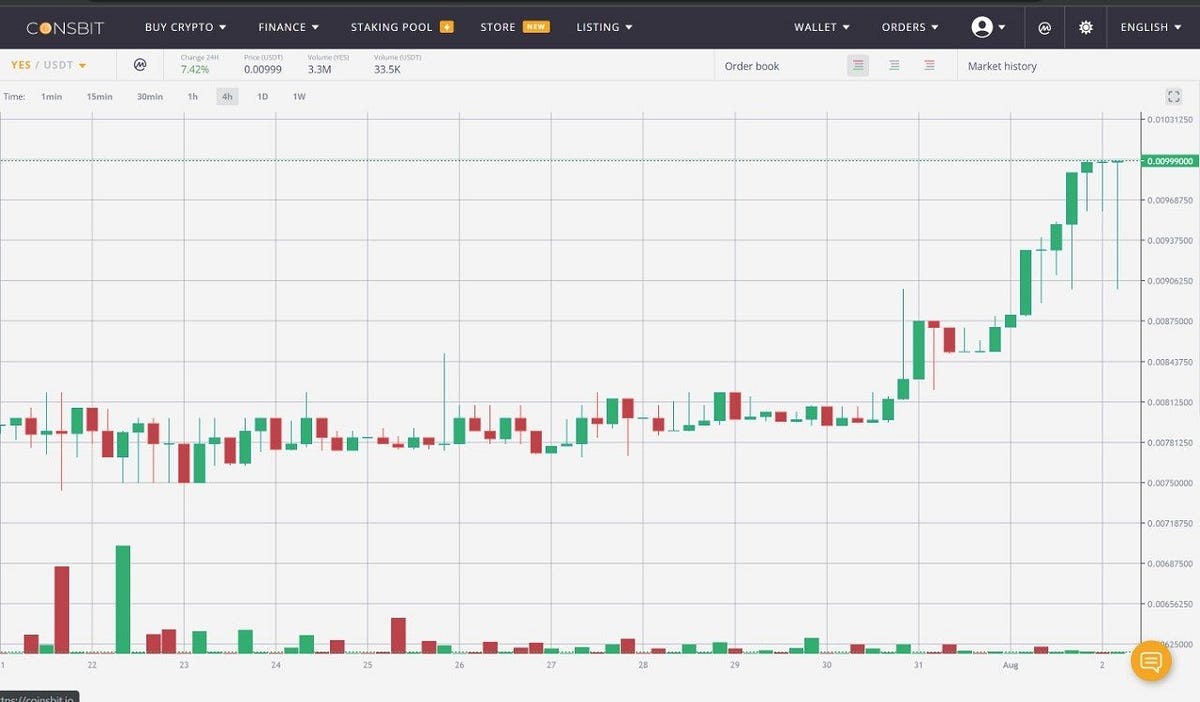Open the CoinMarketCap icon in top bar
The image size is (1200, 702).
coord(1044,27)
